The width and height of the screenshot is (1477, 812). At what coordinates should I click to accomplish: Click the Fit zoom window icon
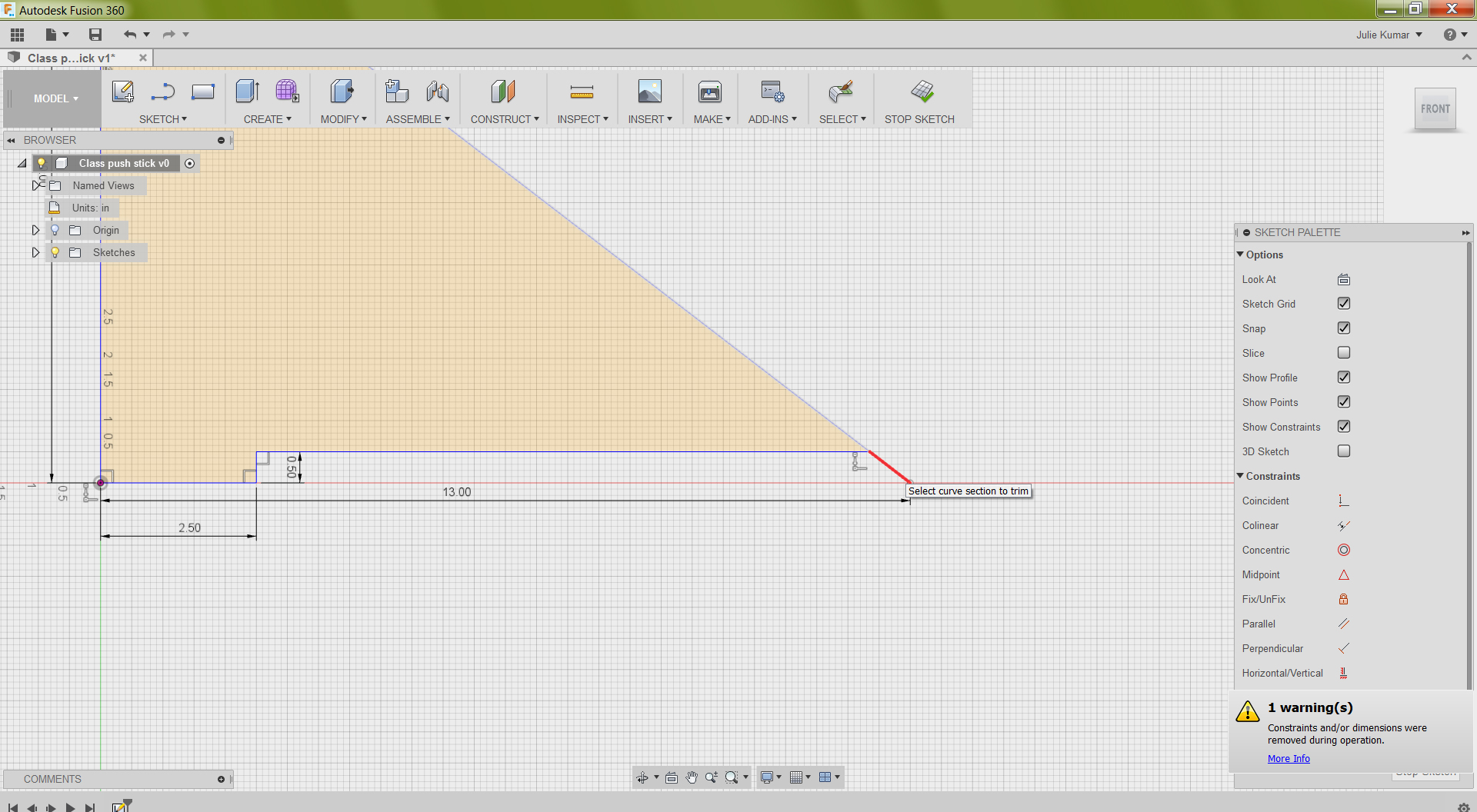pyautogui.click(x=732, y=777)
